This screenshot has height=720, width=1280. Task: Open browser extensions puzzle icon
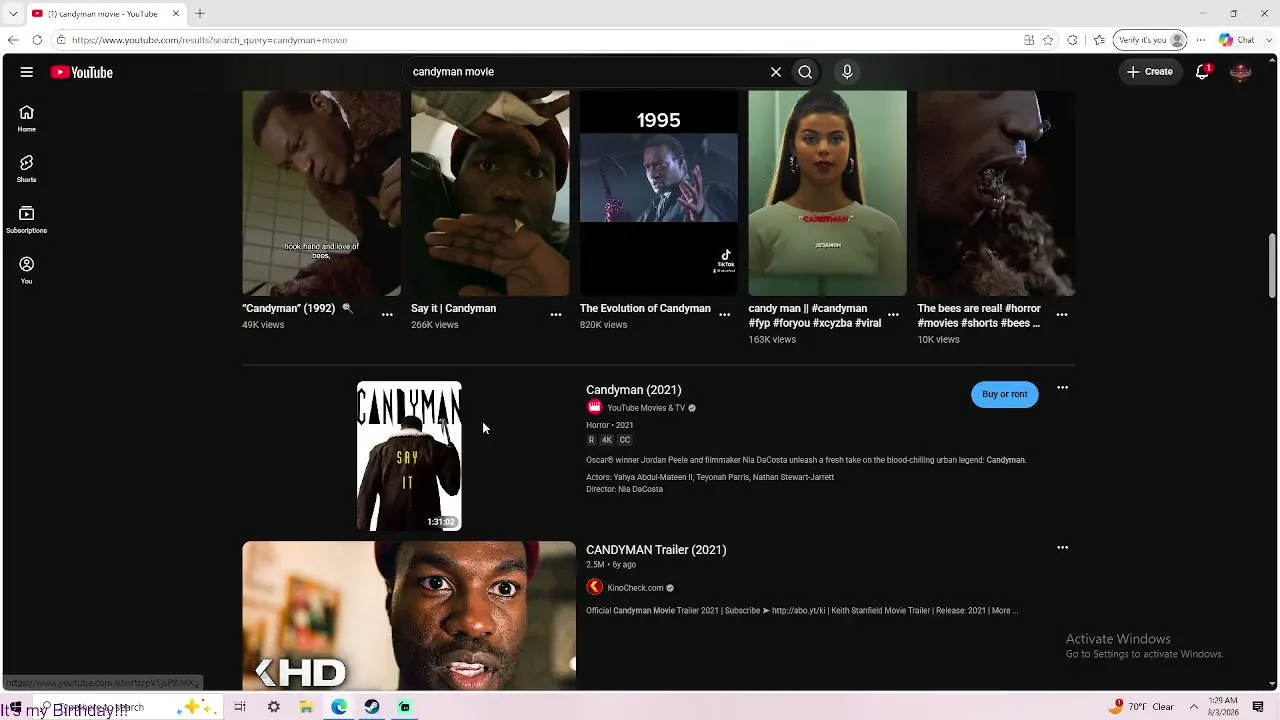click(1073, 40)
